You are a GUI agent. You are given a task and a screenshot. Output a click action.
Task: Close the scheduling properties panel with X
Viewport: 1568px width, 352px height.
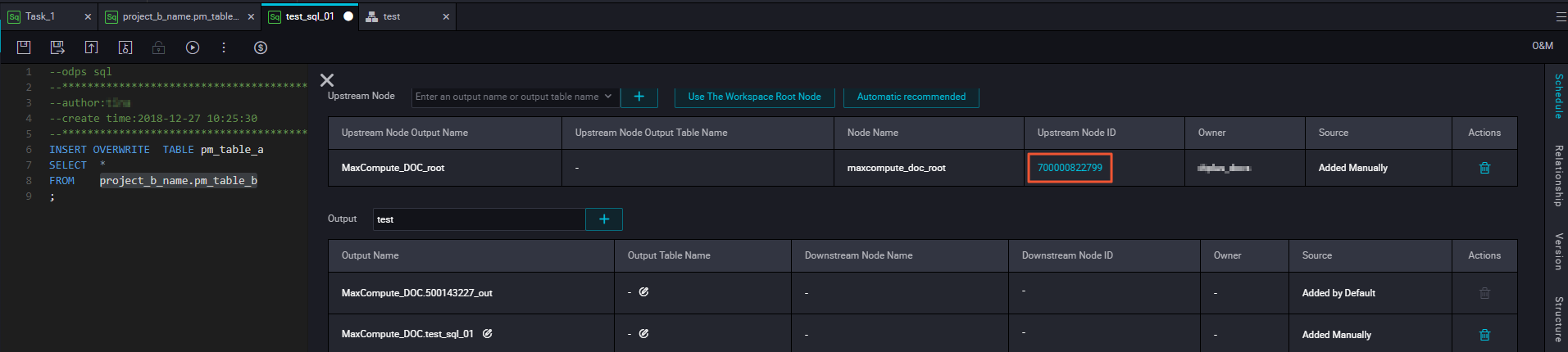pyautogui.click(x=327, y=80)
